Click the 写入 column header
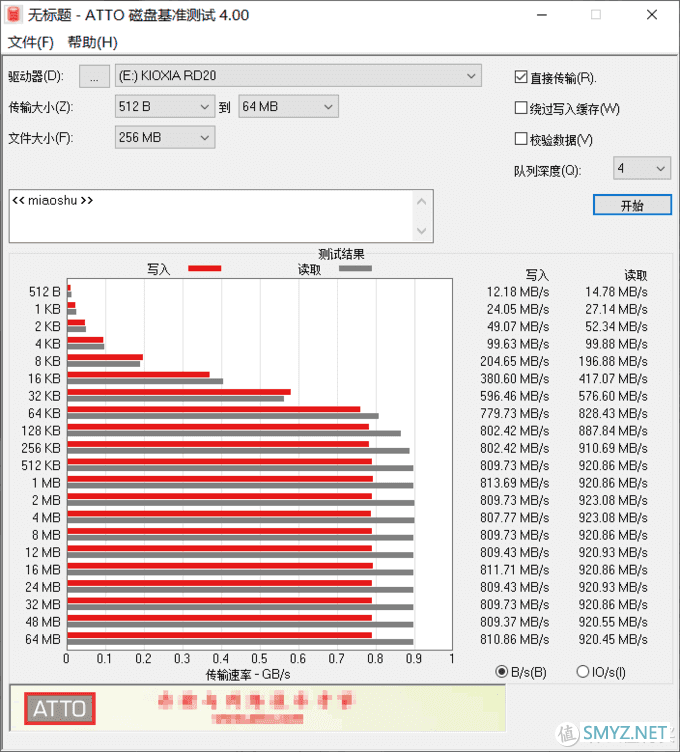 point(537,275)
